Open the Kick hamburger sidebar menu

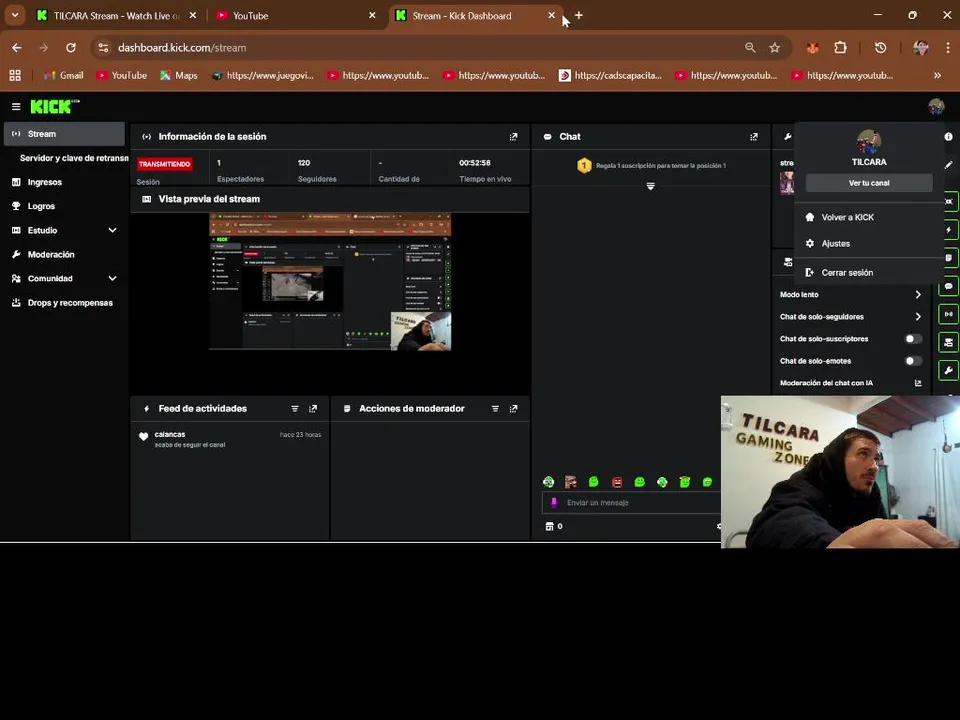click(x=16, y=107)
